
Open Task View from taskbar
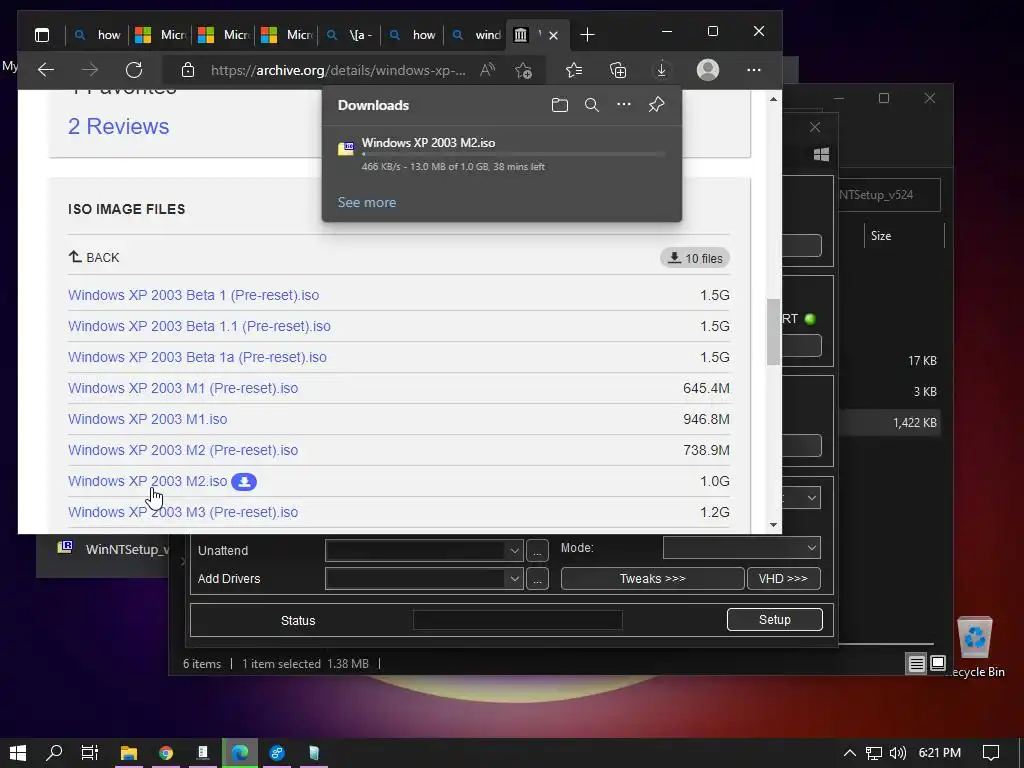point(89,753)
